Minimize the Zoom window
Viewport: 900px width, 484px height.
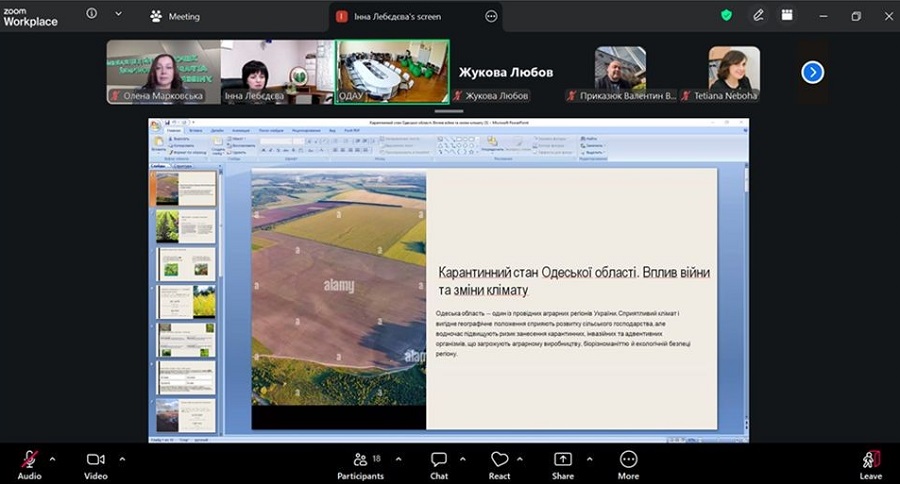824,16
